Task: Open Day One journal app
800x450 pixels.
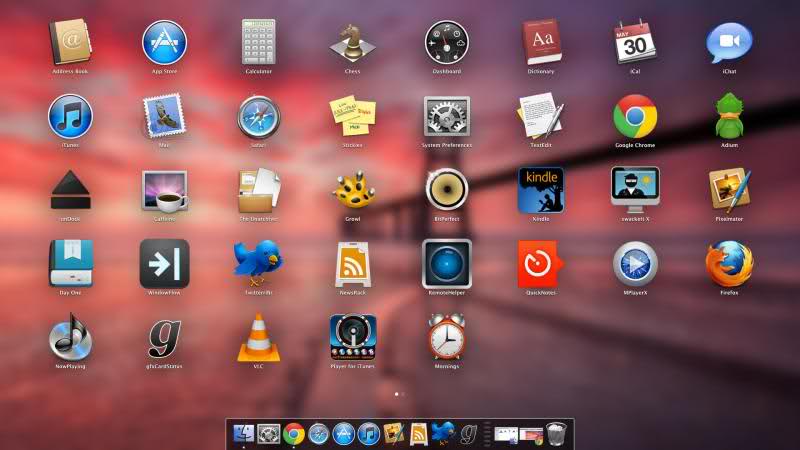Action: click(x=70, y=264)
